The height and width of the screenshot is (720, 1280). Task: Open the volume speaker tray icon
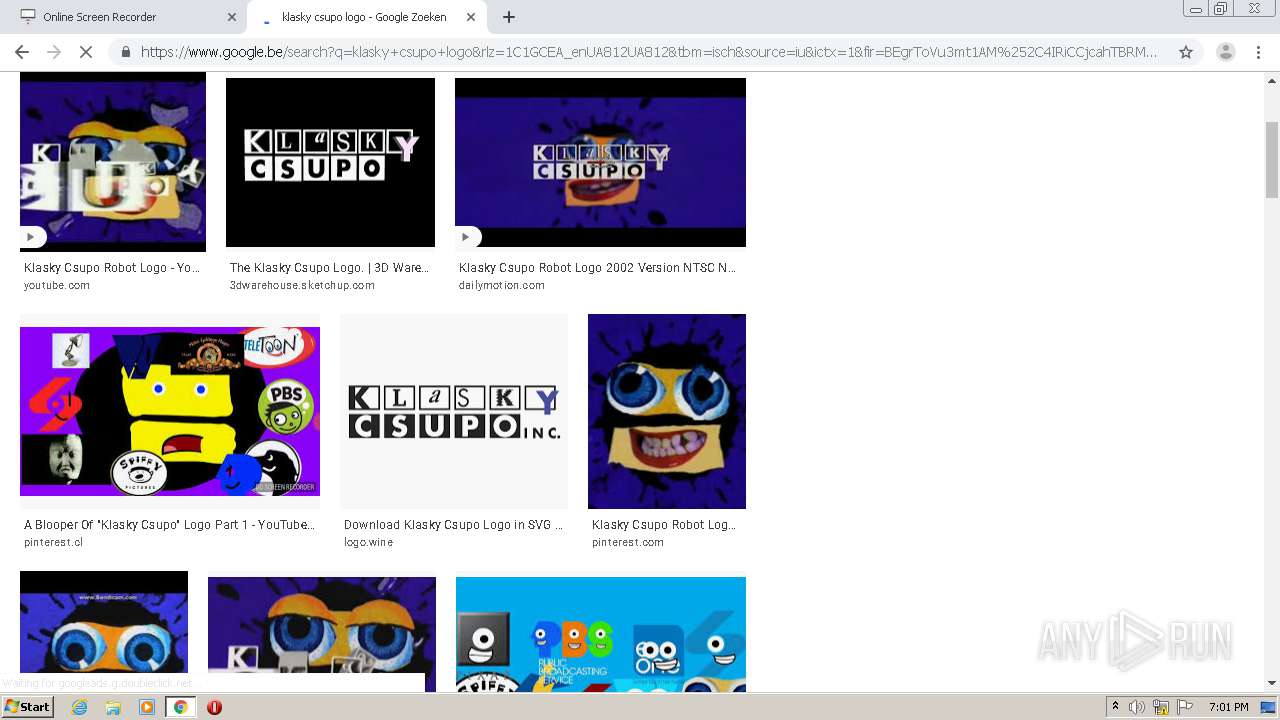click(x=1137, y=707)
